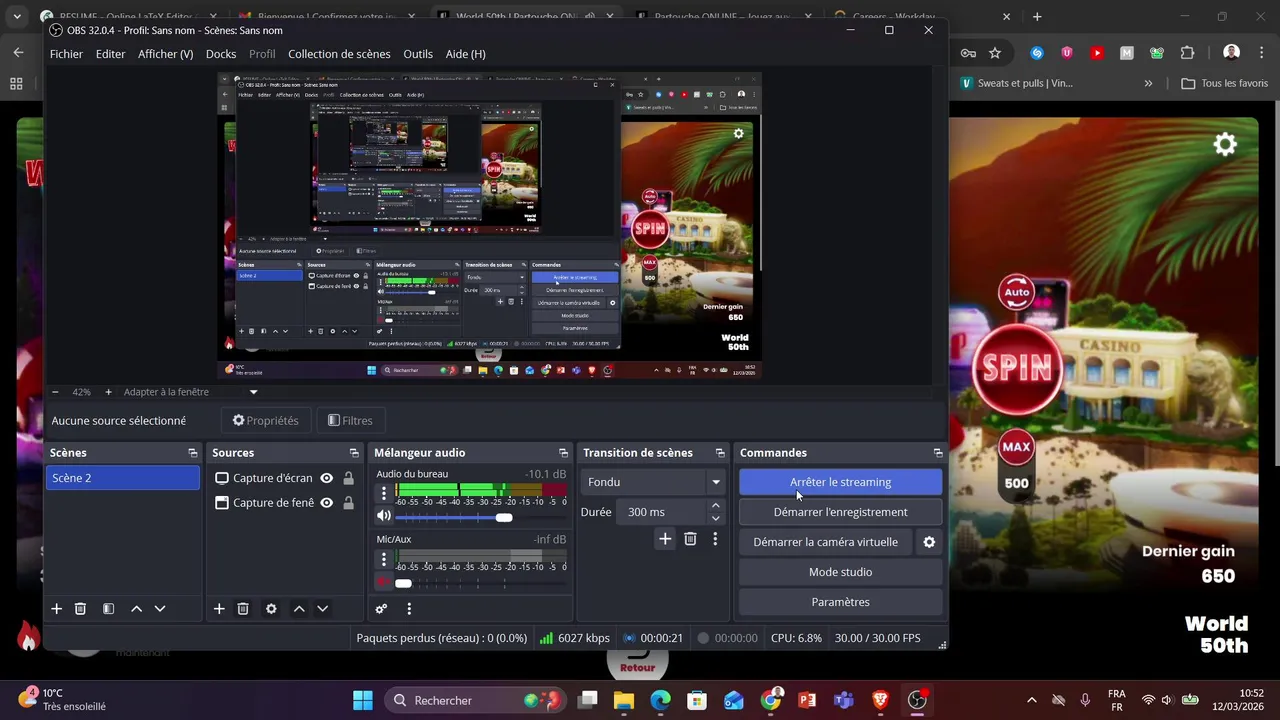Open scene filters icon in Scènes panel
1280x720 pixels.
pyautogui.click(x=108, y=608)
